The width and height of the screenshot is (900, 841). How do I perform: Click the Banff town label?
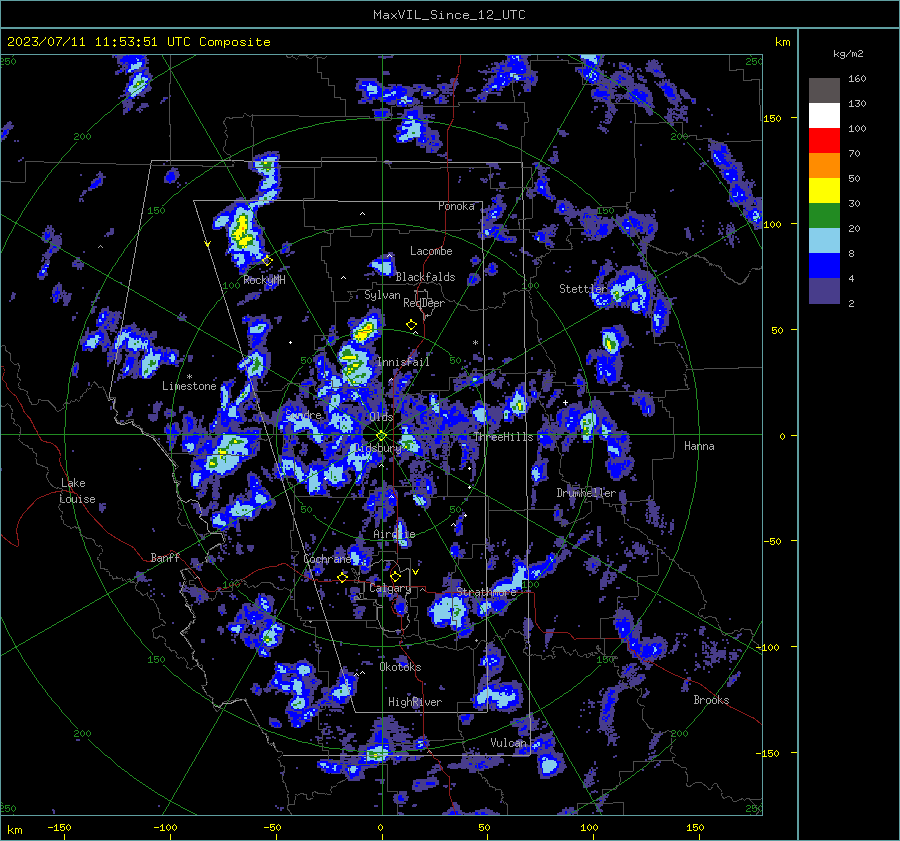pyautogui.click(x=165, y=557)
